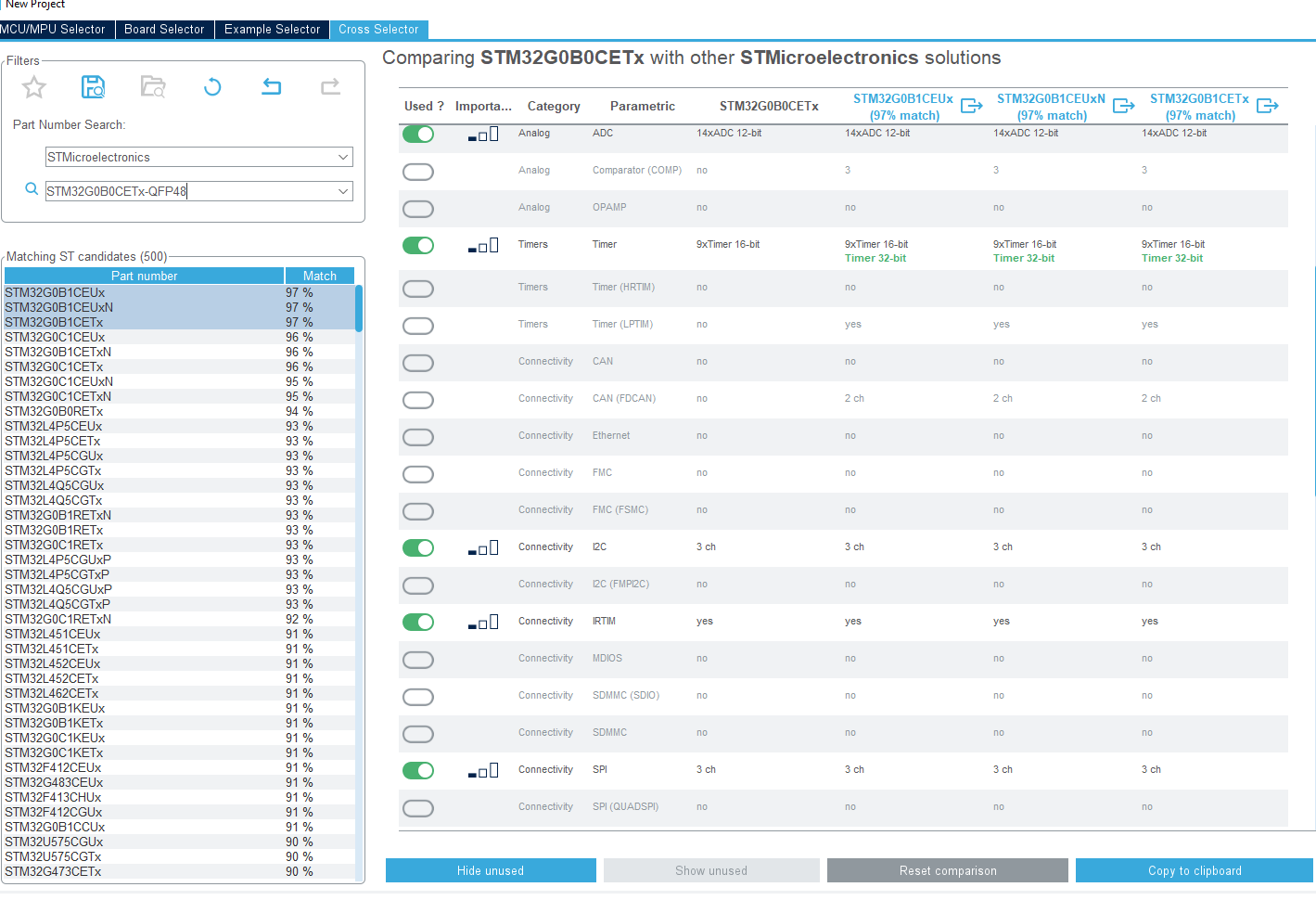Open the Example Selector tab
Image resolution: width=1316 pixels, height=900 pixels.
[272, 30]
